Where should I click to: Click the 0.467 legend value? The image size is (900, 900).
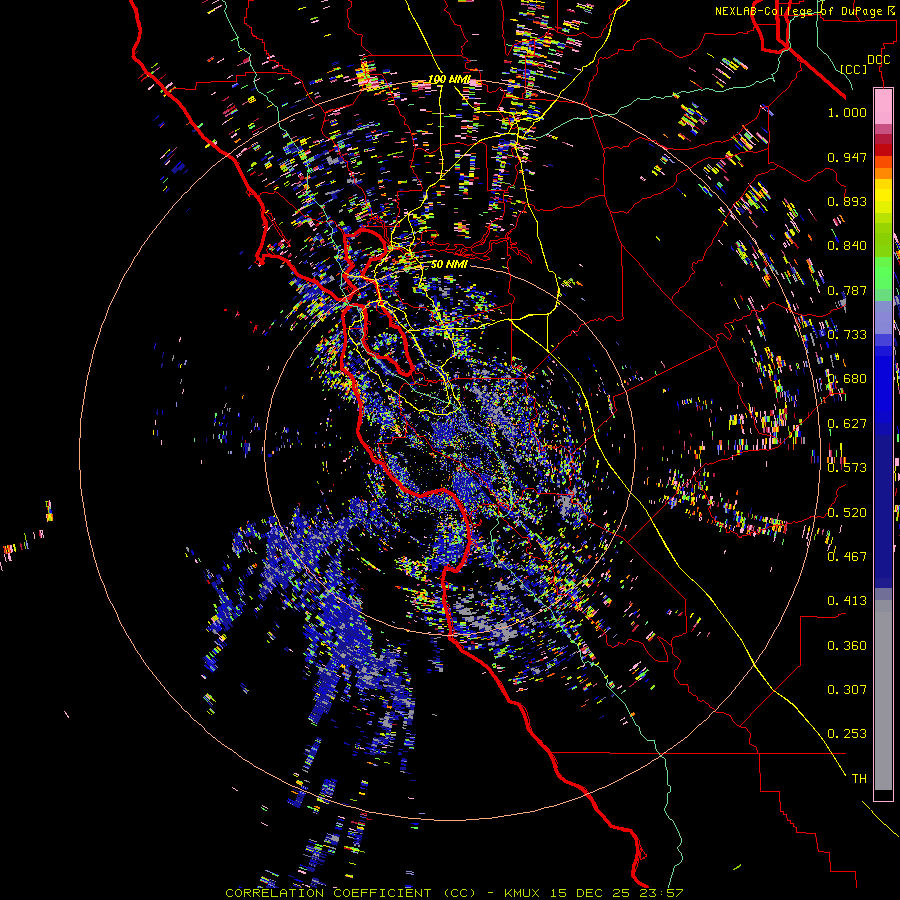[x=847, y=557]
